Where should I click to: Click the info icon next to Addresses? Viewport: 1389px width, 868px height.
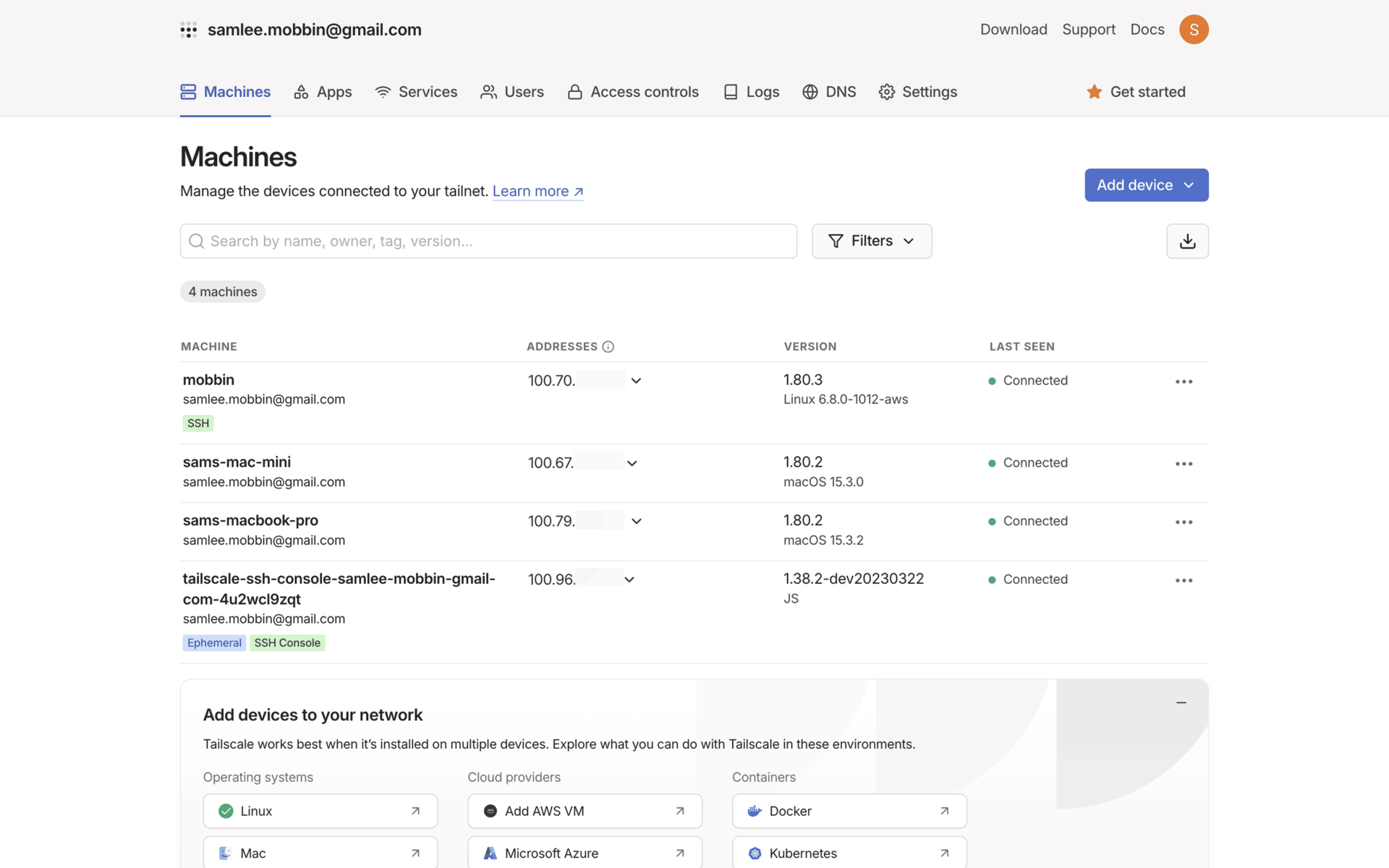(608, 346)
